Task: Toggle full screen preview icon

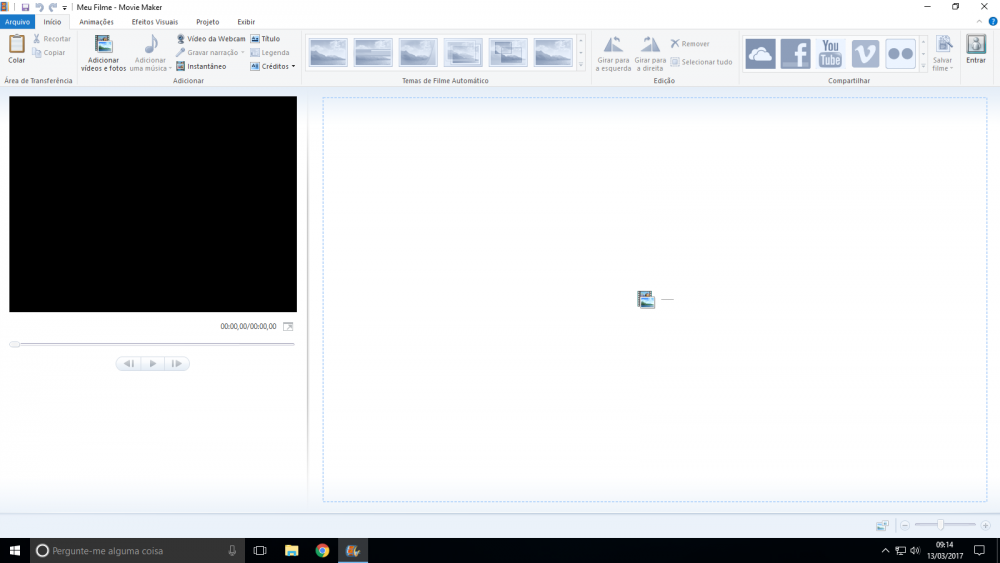Action: pyautogui.click(x=288, y=326)
